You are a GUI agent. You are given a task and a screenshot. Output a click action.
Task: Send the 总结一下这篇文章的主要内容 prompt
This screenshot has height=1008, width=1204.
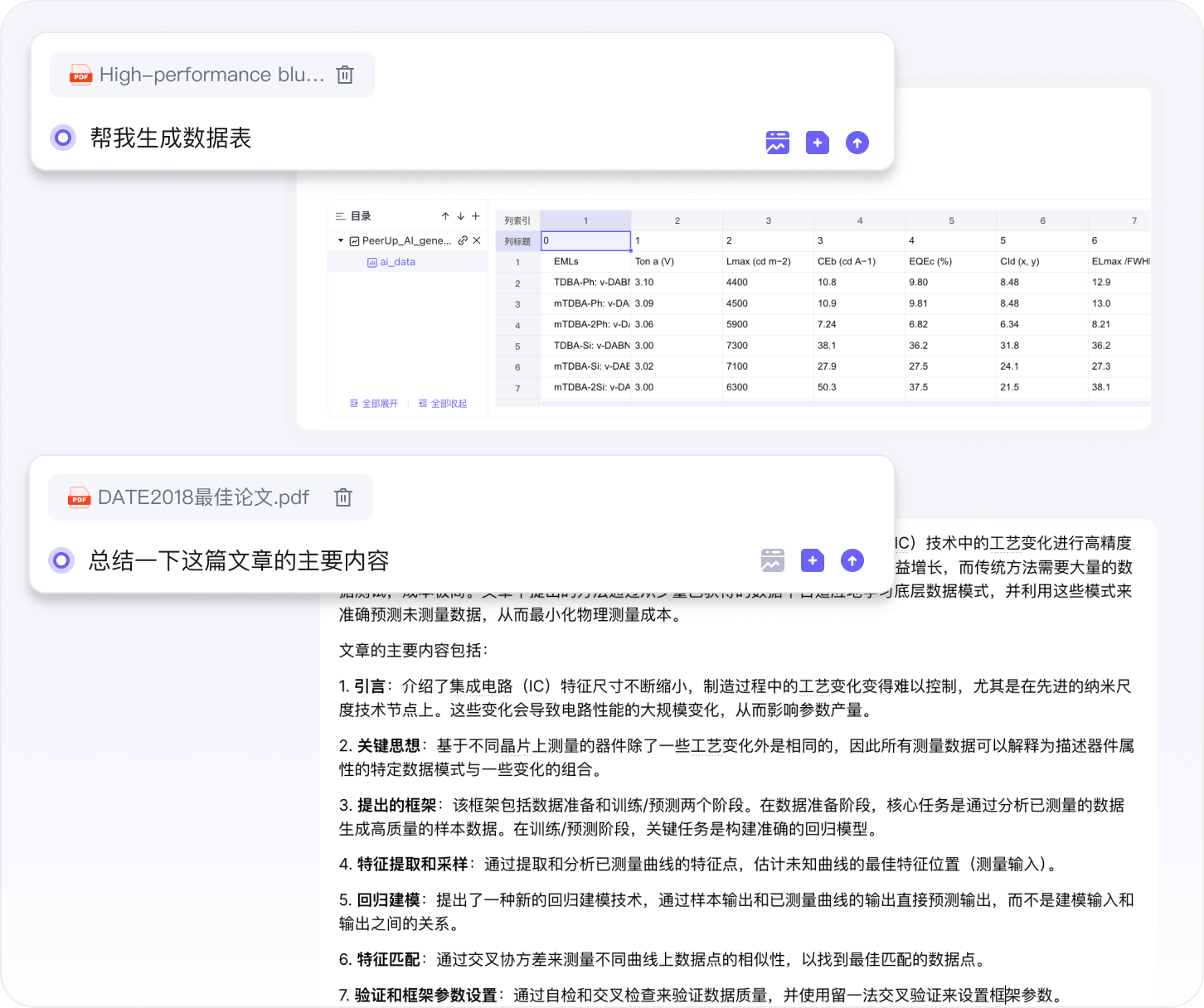tap(852, 560)
